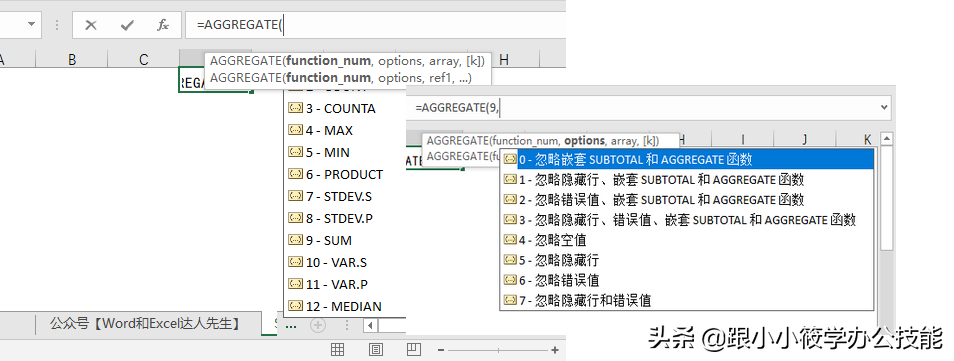Zoom out with the minus button

(441, 350)
